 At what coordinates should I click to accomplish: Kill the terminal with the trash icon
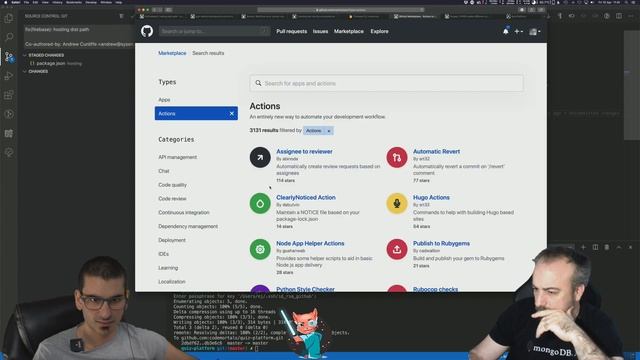[607, 247]
